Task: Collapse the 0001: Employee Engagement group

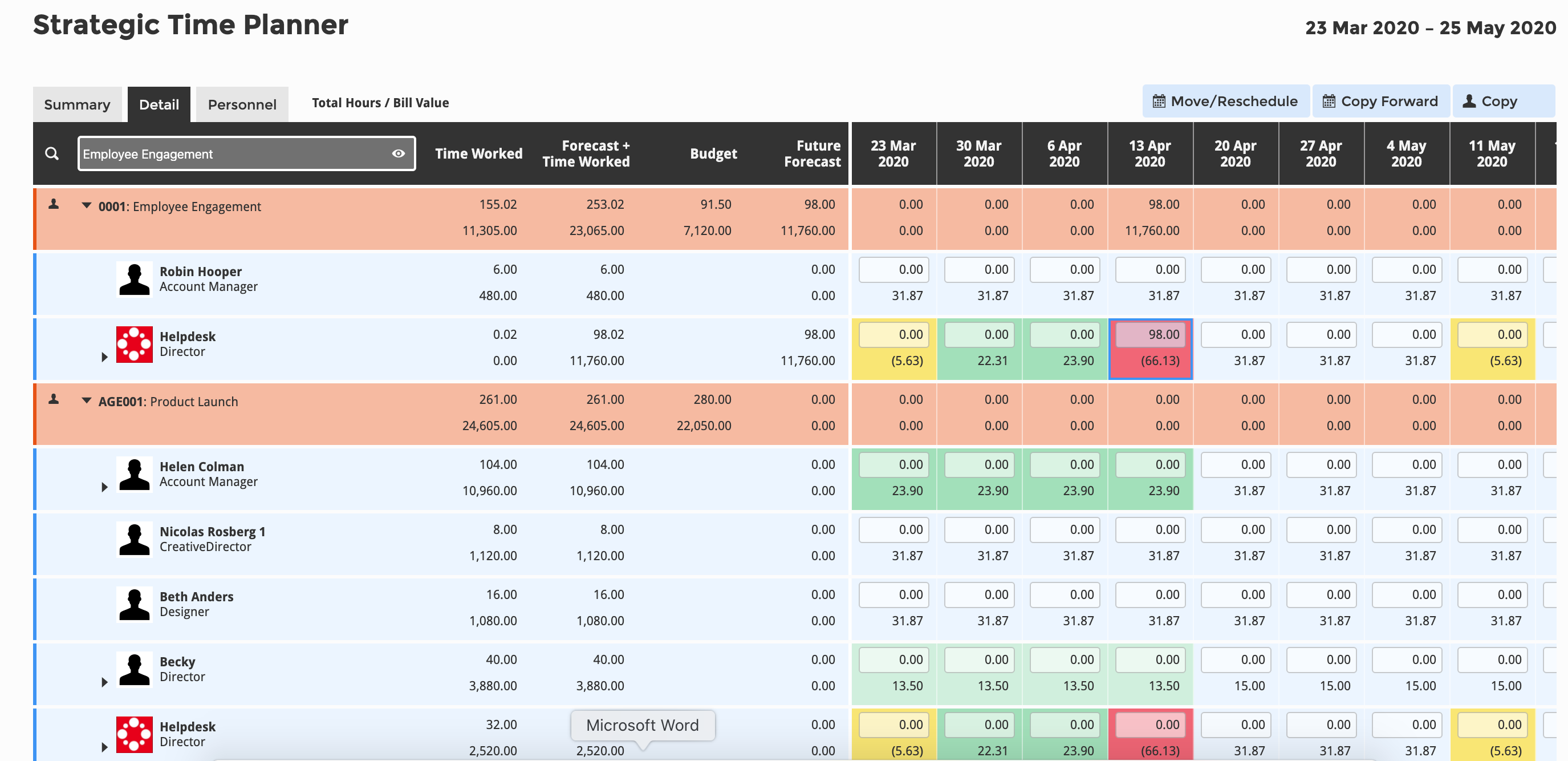Action: (x=87, y=206)
